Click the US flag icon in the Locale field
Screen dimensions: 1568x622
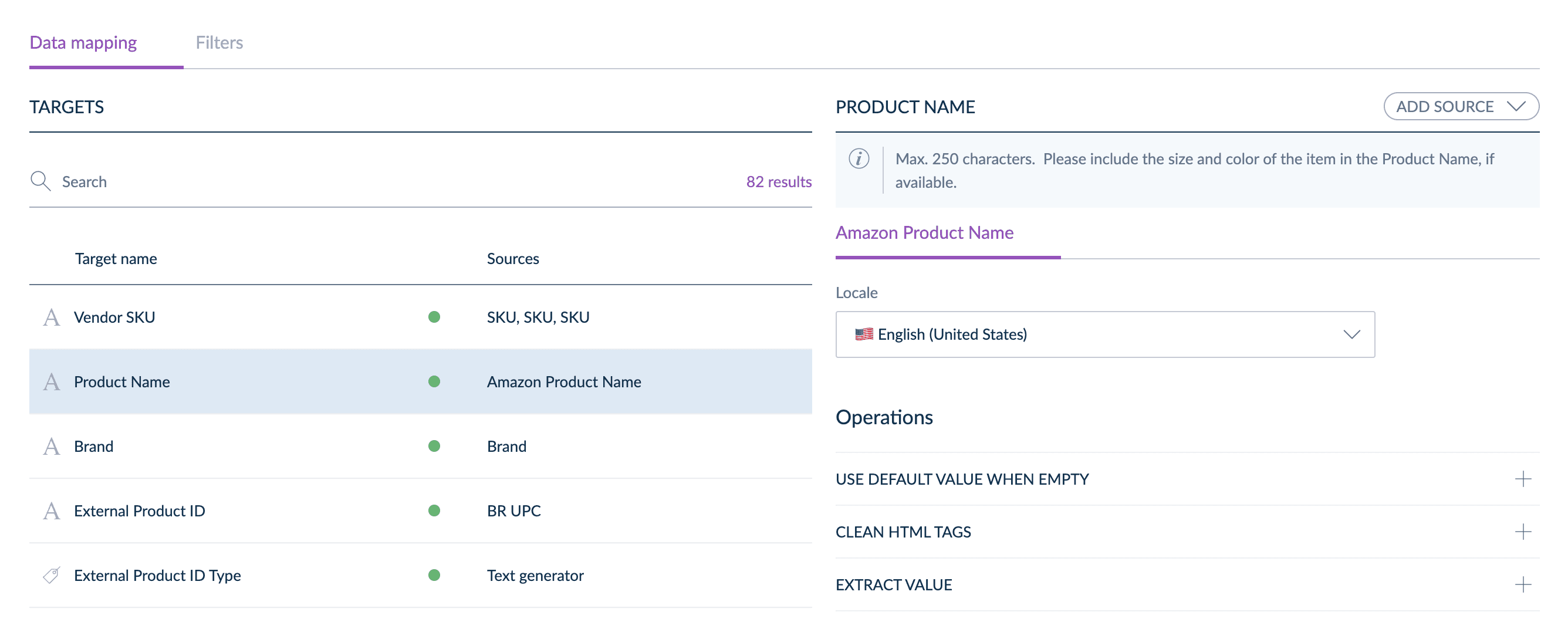point(864,334)
